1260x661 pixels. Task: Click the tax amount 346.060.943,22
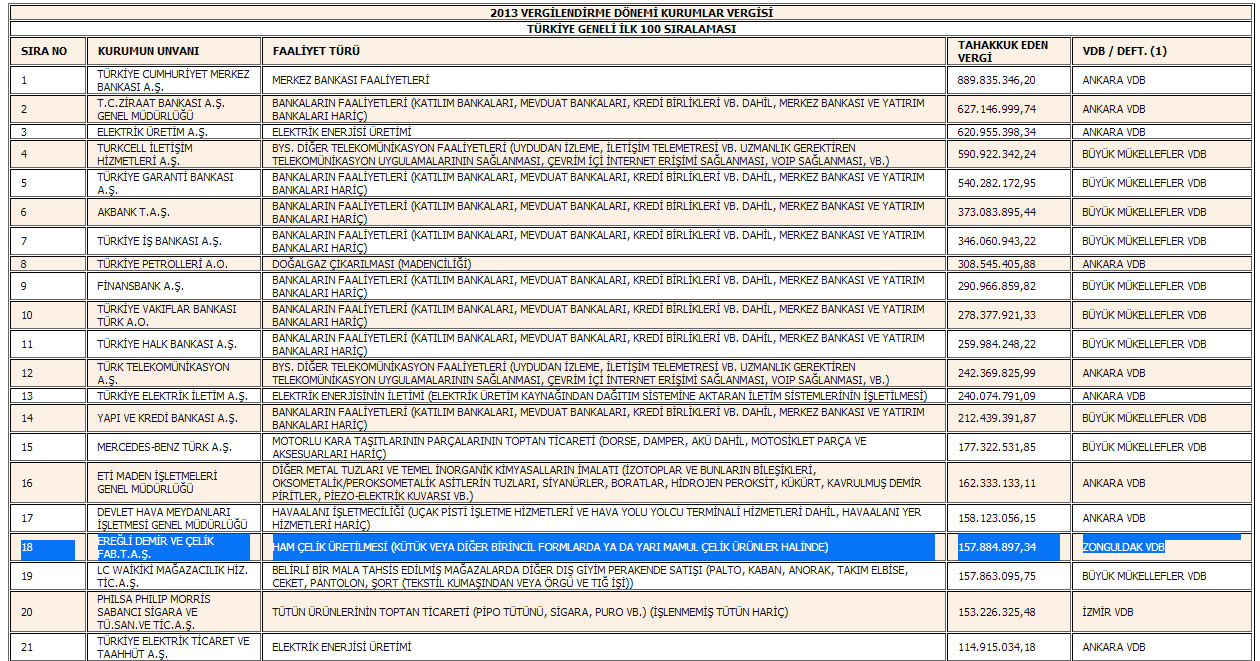coord(996,241)
